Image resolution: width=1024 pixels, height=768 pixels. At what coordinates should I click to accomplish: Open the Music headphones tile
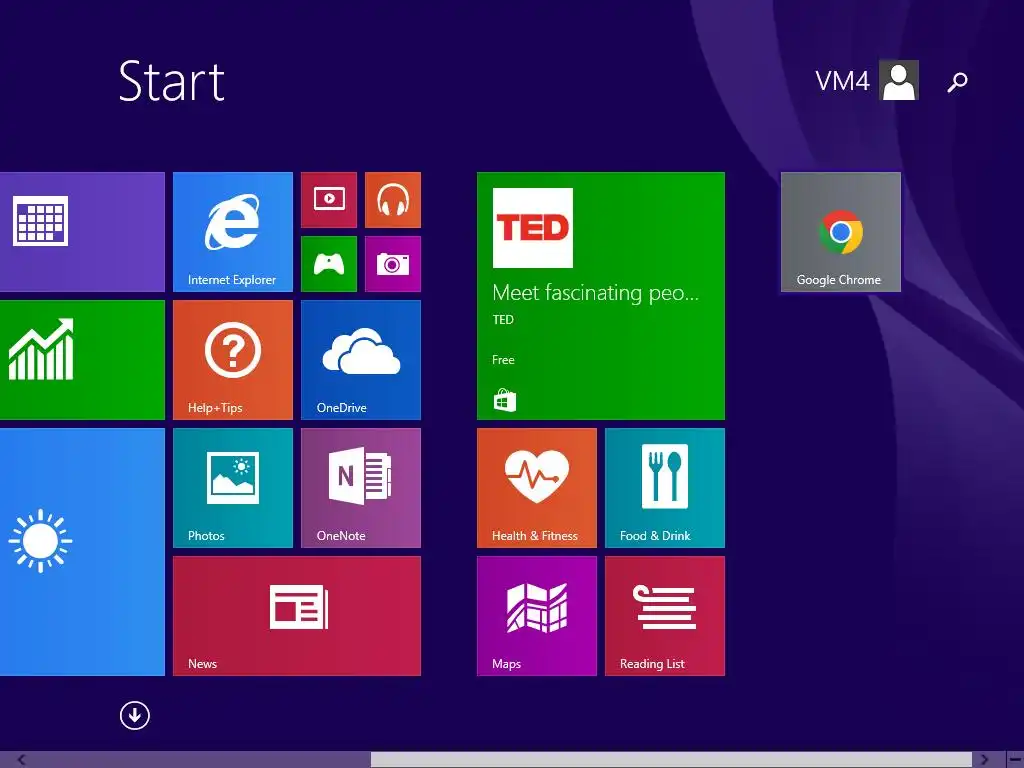pyautogui.click(x=392, y=200)
